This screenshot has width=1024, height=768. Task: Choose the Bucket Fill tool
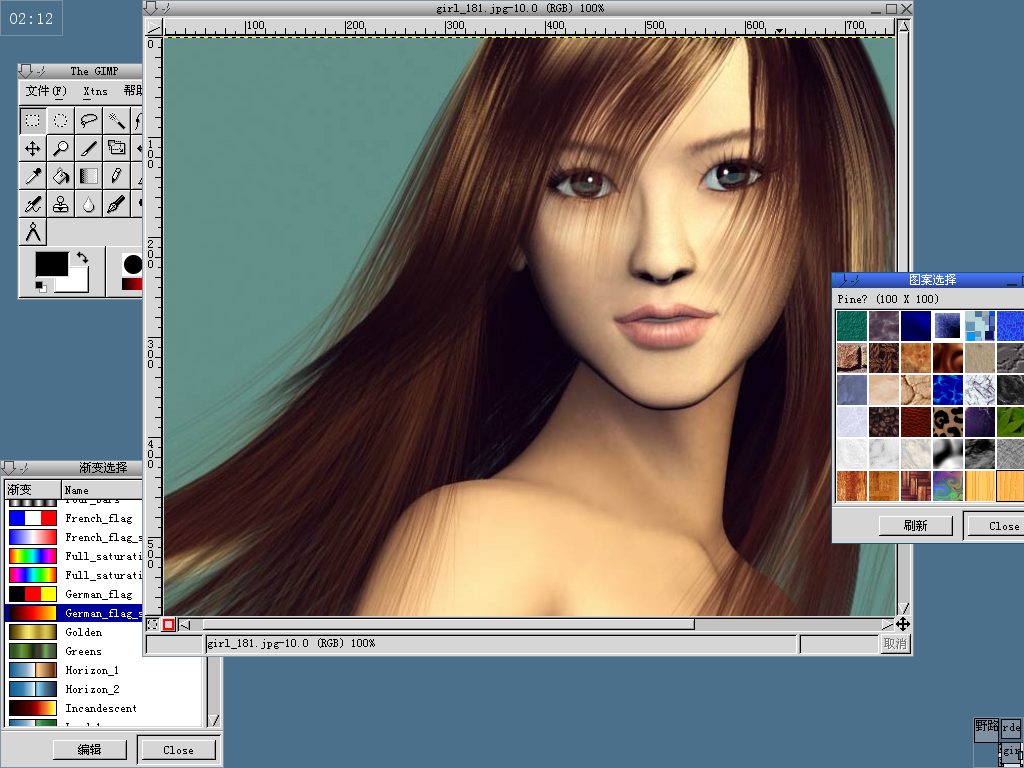point(61,177)
